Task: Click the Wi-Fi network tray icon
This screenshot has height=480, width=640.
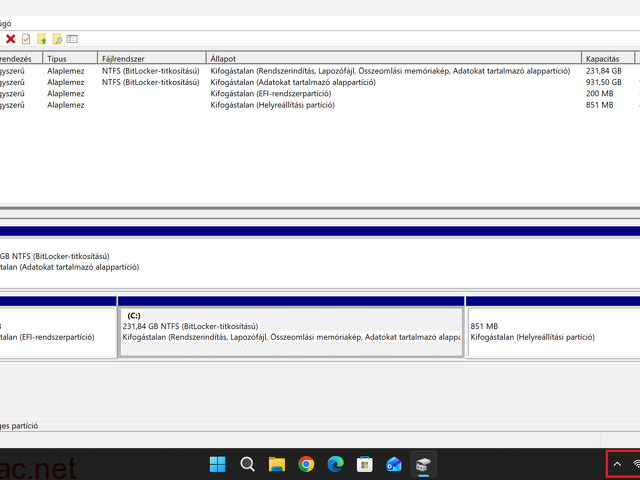Action: (636, 464)
